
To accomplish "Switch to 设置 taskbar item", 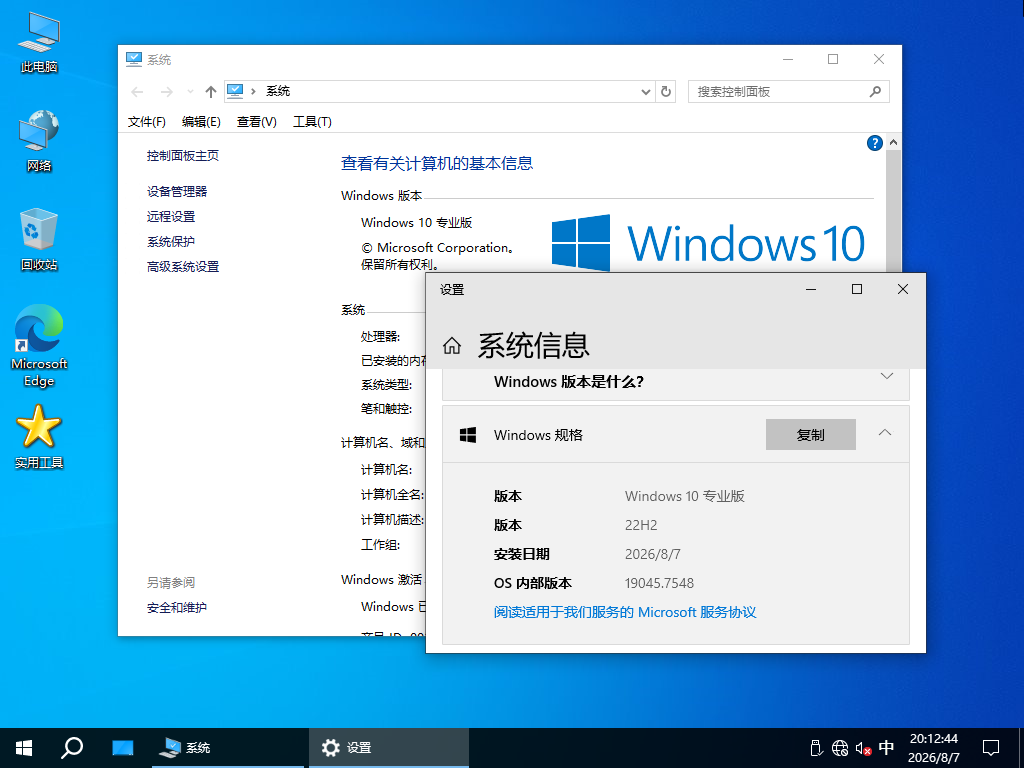I will pos(389,748).
